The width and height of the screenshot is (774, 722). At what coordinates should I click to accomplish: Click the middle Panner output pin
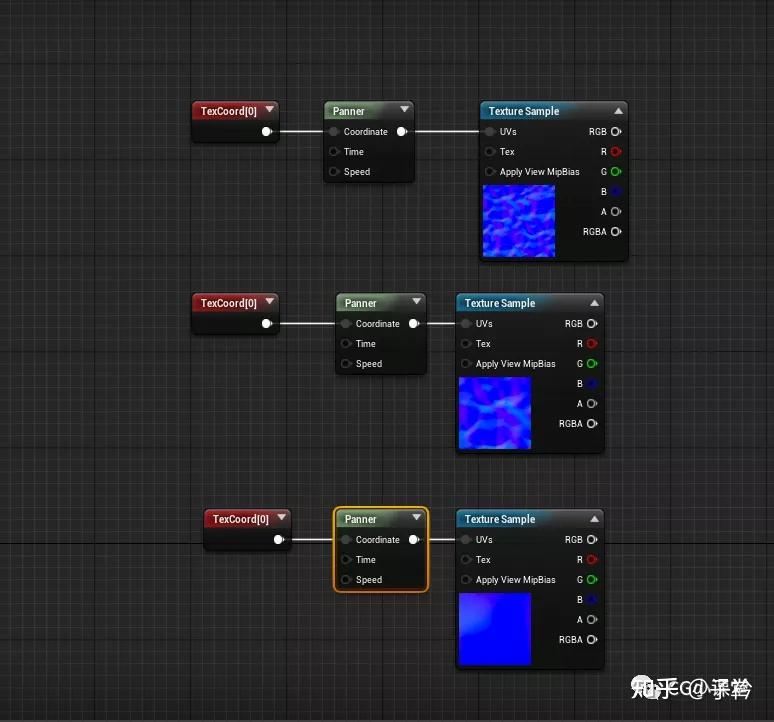pyautogui.click(x=414, y=323)
